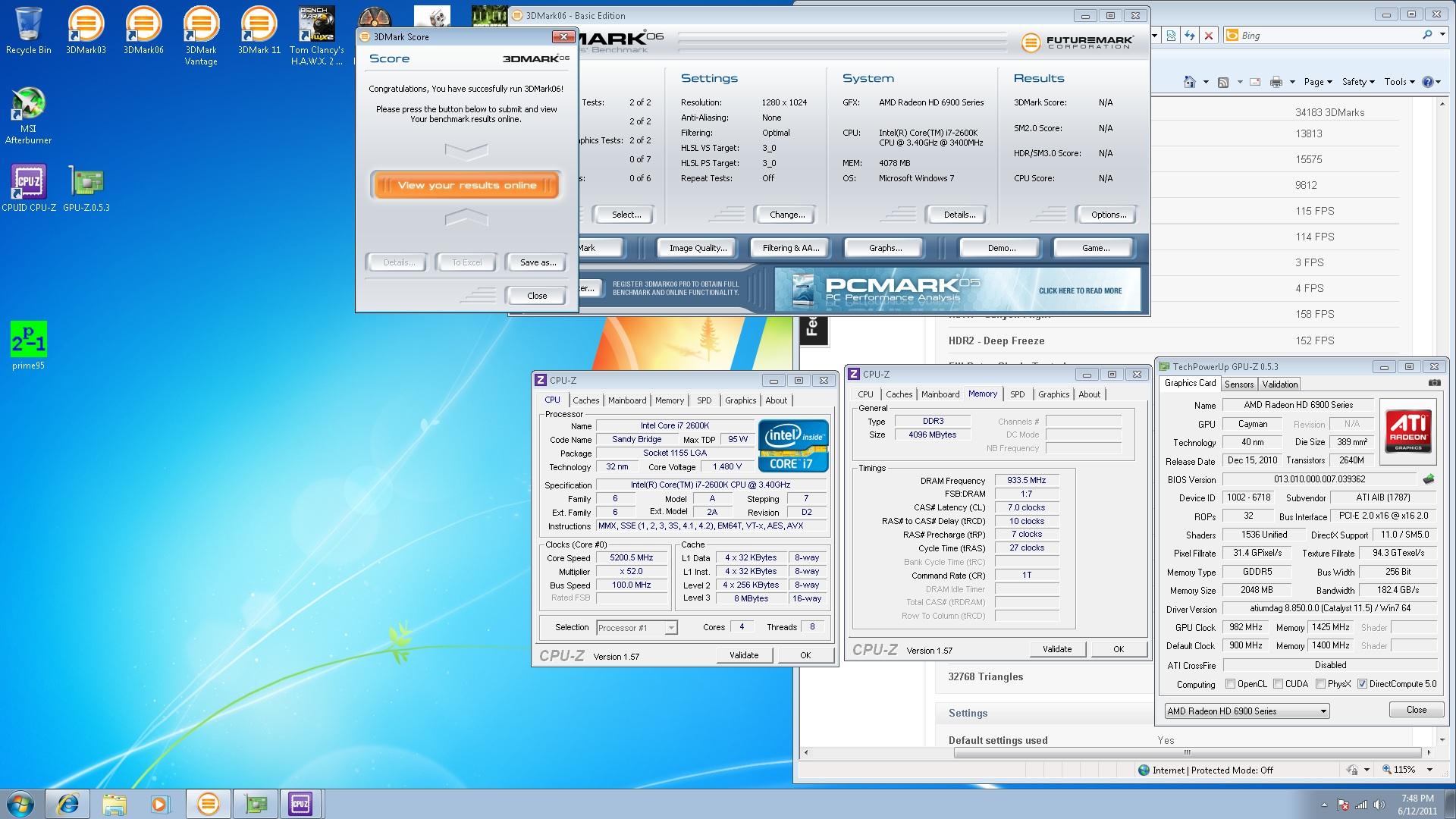
Task: Click Validate button in left CPU-Z window
Action: (743, 655)
